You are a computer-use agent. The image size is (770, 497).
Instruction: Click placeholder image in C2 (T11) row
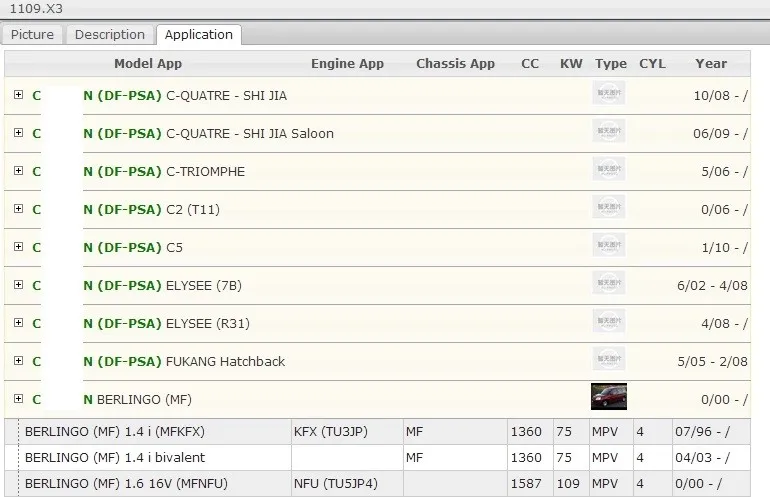[609, 207]
